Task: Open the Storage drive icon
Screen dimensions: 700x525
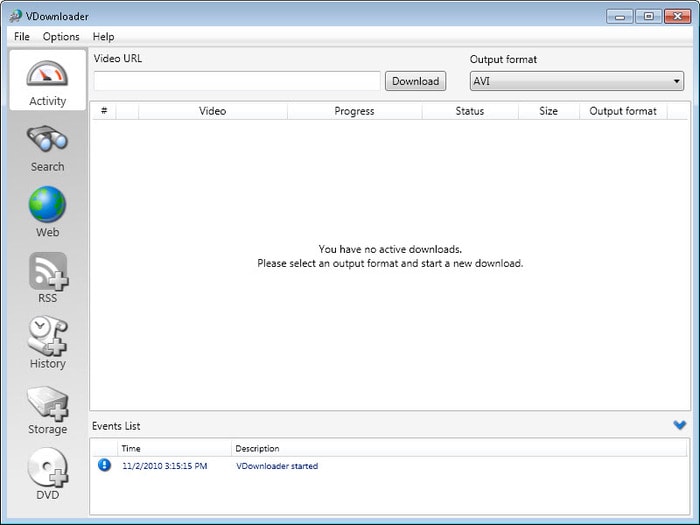Action: pos(48,403)
